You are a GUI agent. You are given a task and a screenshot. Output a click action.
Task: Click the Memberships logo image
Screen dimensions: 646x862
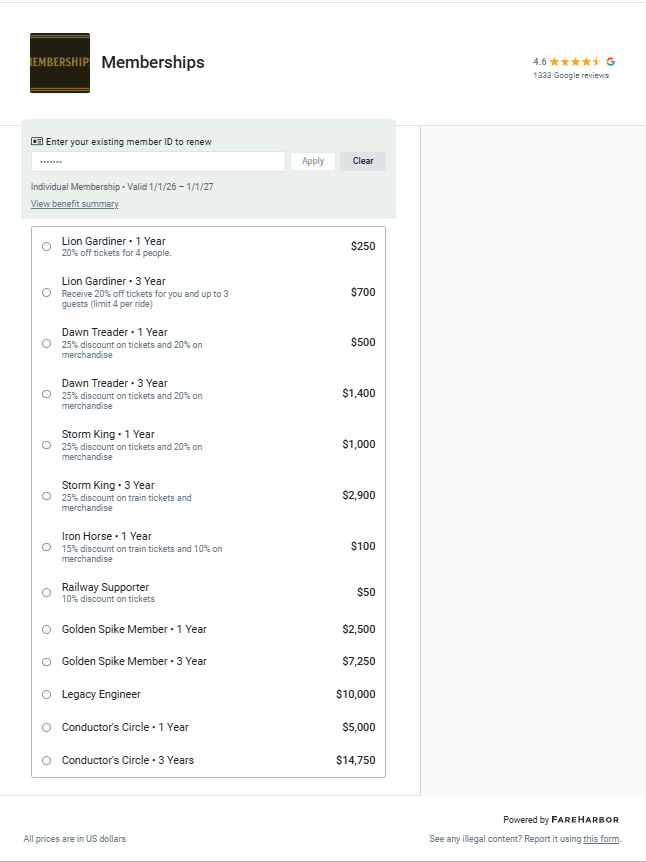pos(60,63)
